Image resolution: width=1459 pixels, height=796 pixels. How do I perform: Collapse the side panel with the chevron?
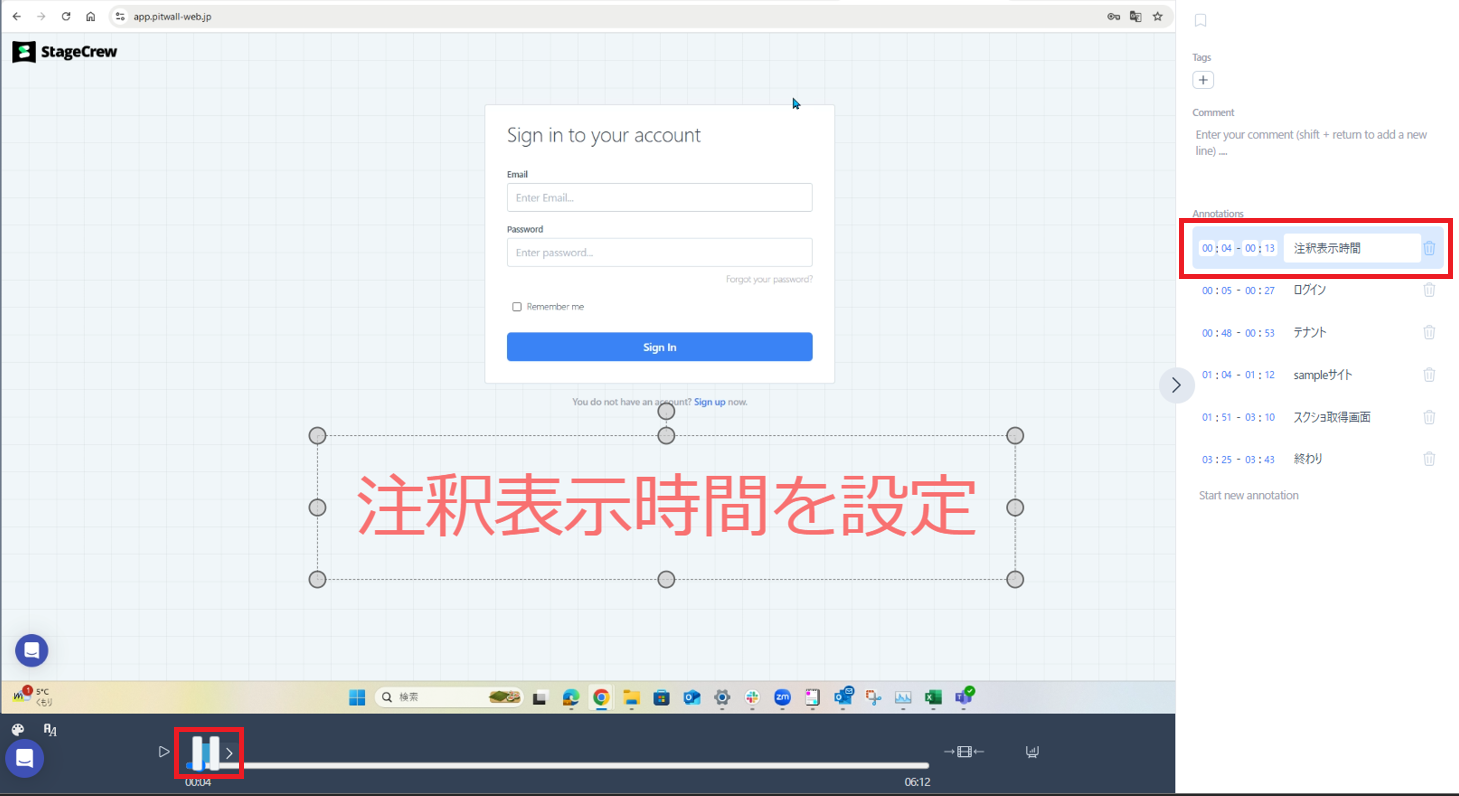coord(1176,385)
